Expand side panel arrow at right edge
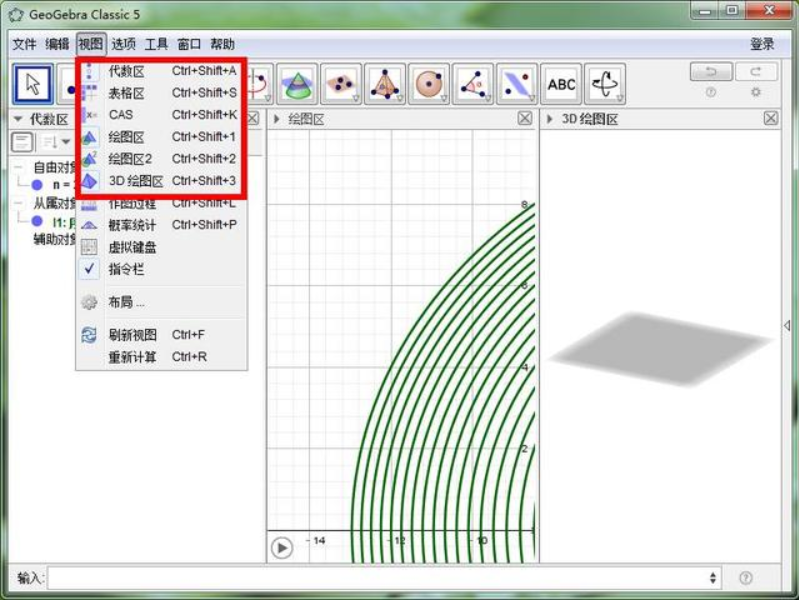Image resolution: width=799 pixels, height=600 pixels. click(x=787, y=325)
